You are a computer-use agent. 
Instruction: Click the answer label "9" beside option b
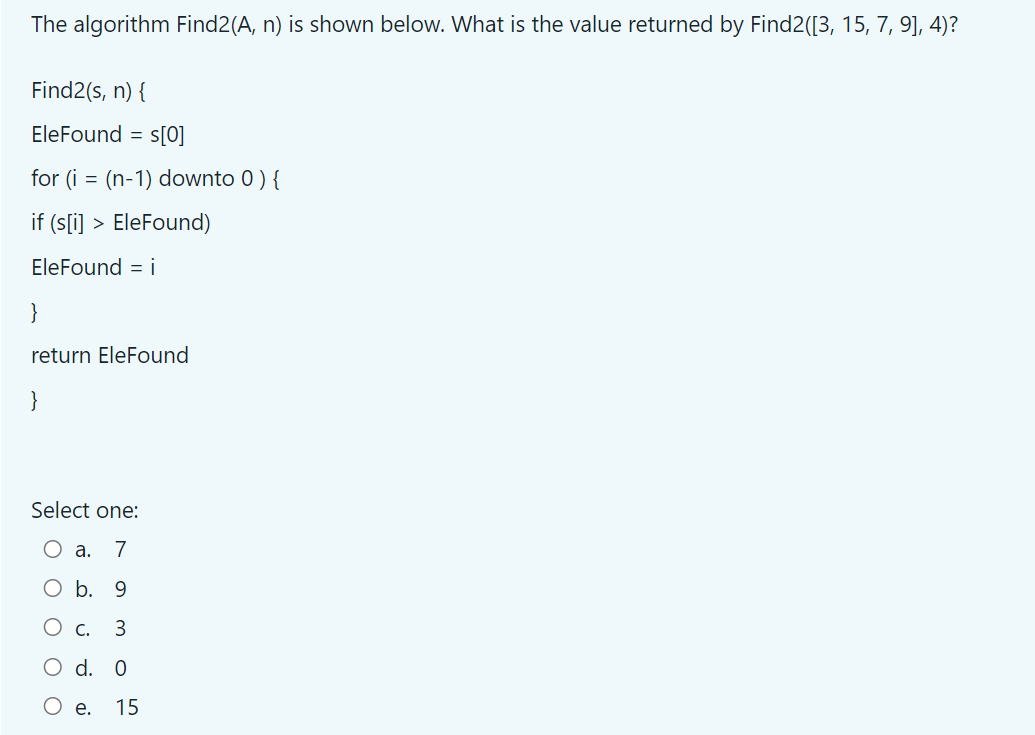pyautogui.click(x=119, y=589)
